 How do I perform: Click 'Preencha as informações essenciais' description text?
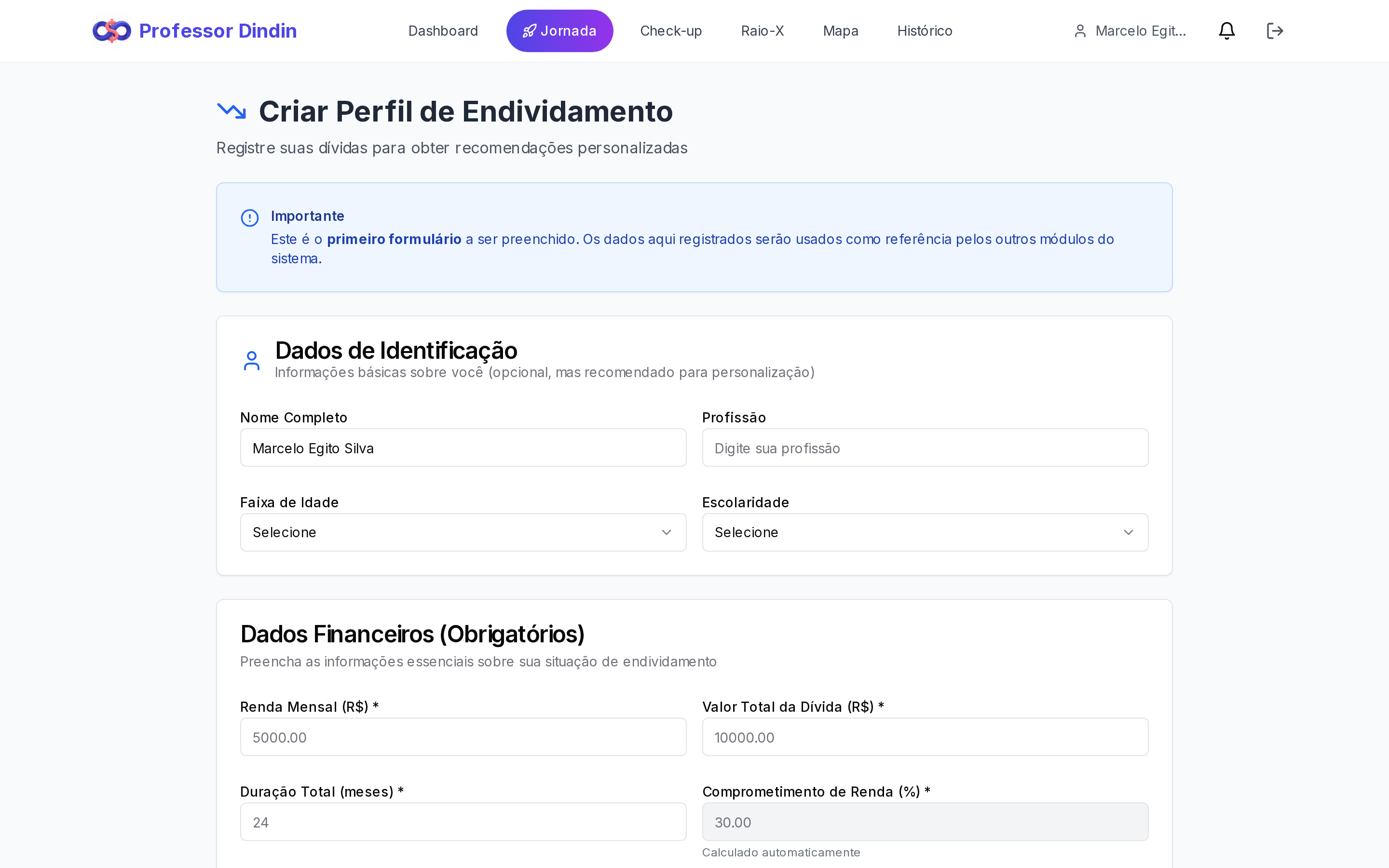(x=478, y=662)
